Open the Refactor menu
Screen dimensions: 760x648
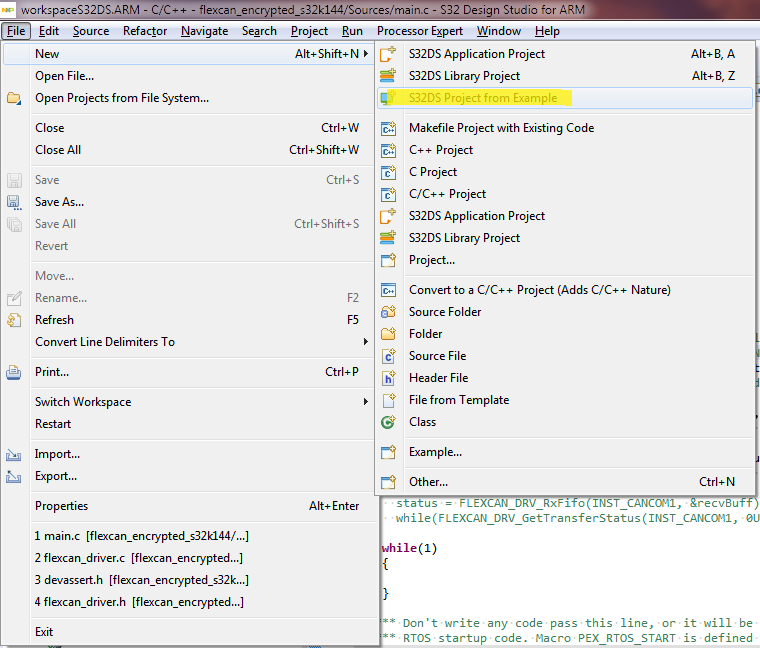click(x=145, y=31)
